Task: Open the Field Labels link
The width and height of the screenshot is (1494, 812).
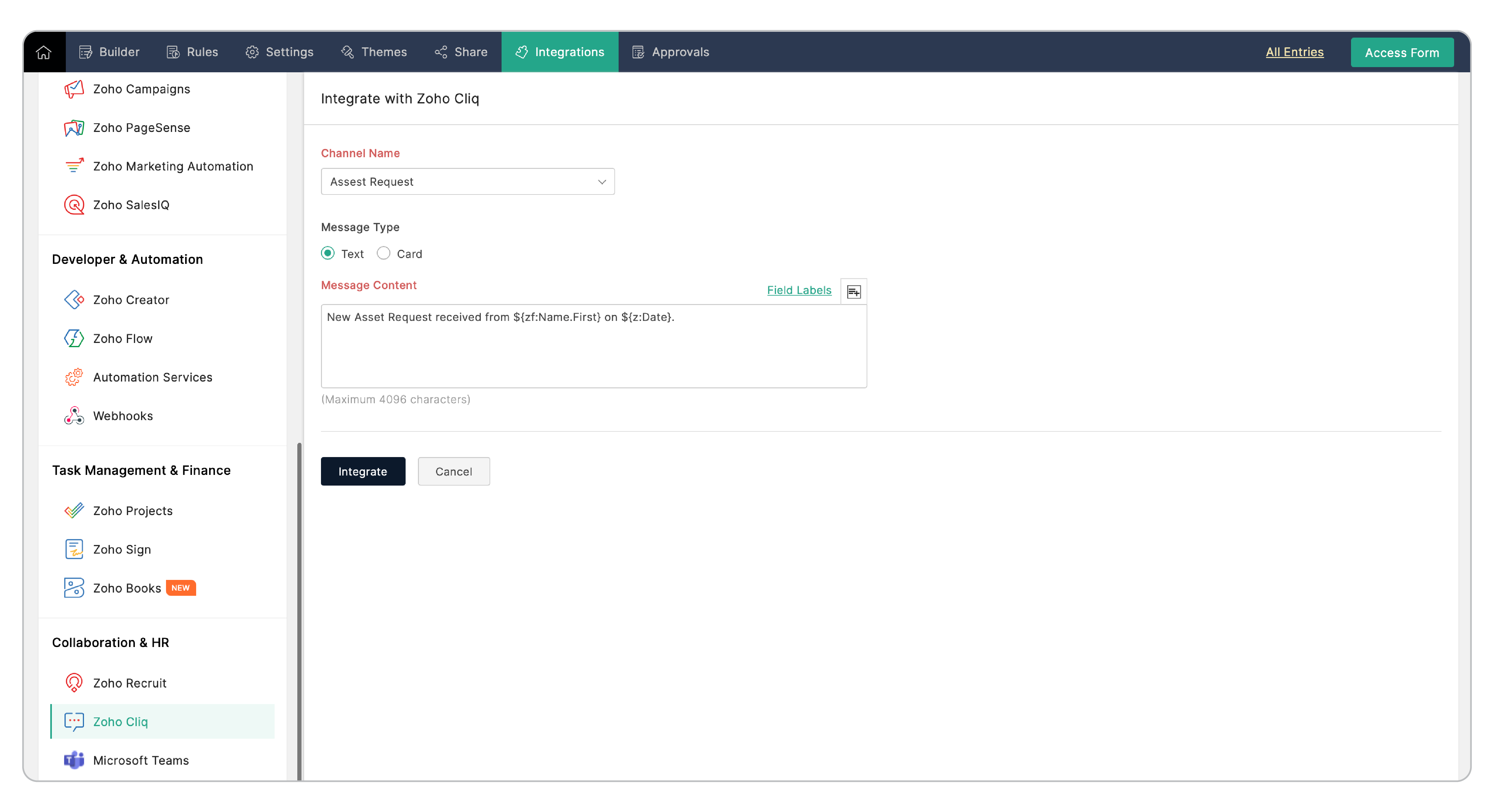Action: pyautogui.click(x=799, y=290)
